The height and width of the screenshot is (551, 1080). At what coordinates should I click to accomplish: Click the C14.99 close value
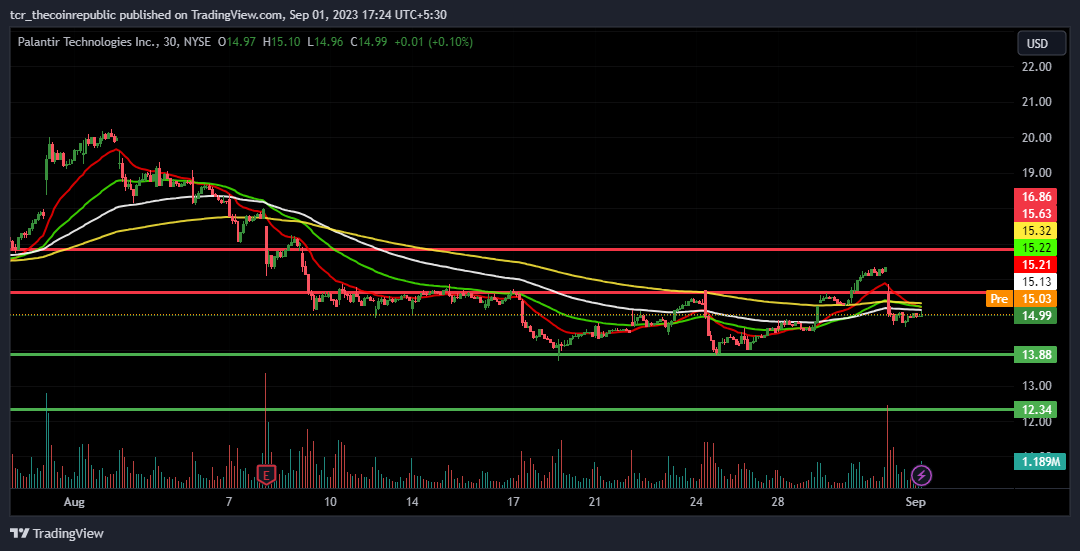point(368,42)
